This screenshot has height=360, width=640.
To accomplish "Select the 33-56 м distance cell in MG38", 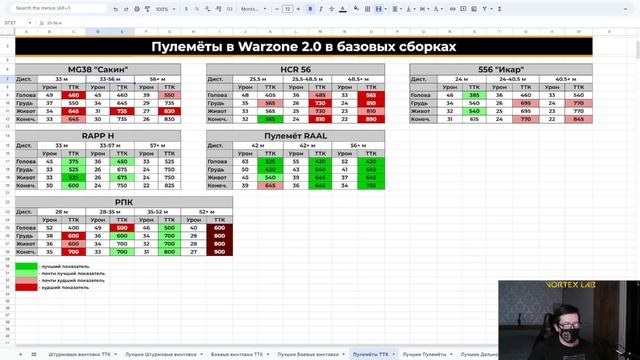I will pos(110,79).
